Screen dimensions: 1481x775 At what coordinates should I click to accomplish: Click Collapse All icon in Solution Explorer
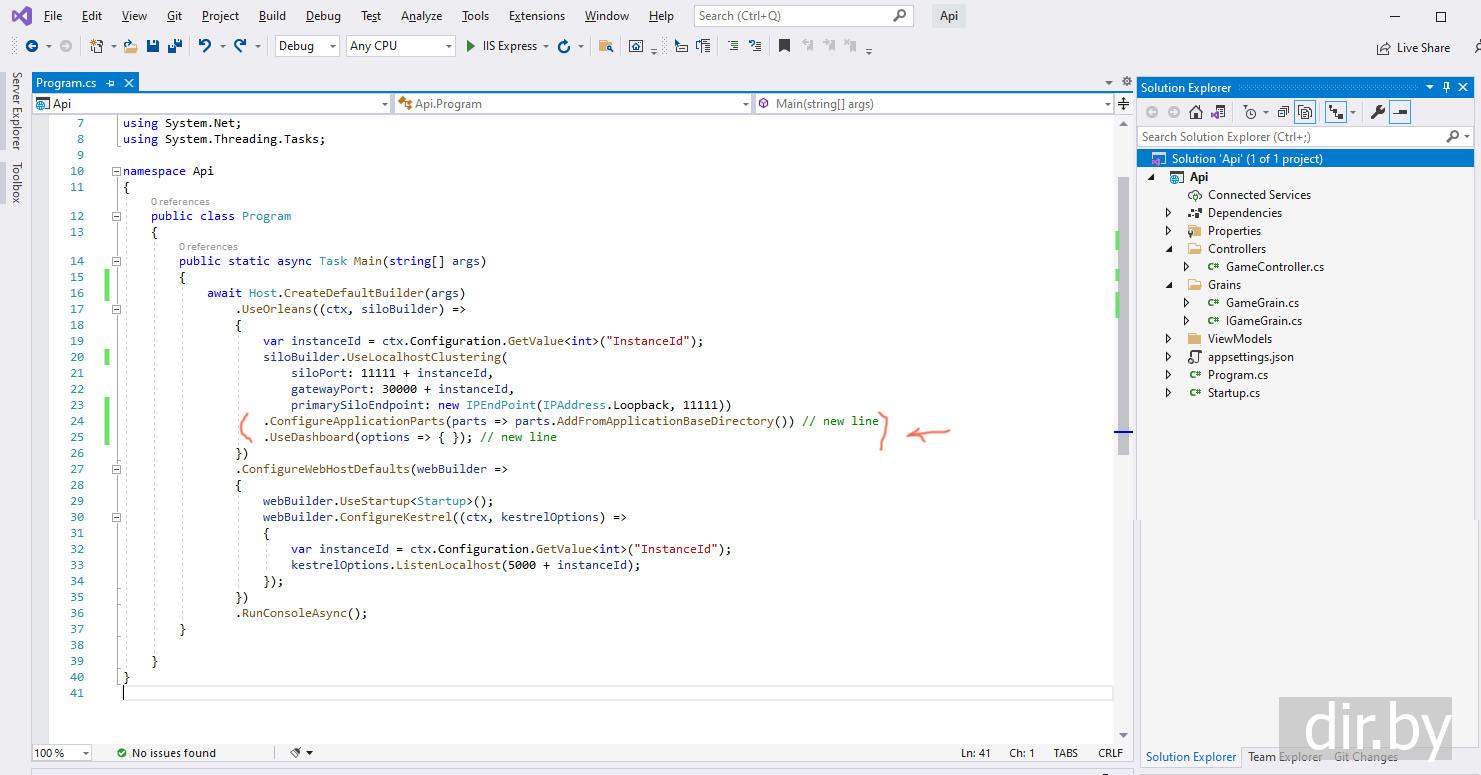click(x=1282, y=113)
